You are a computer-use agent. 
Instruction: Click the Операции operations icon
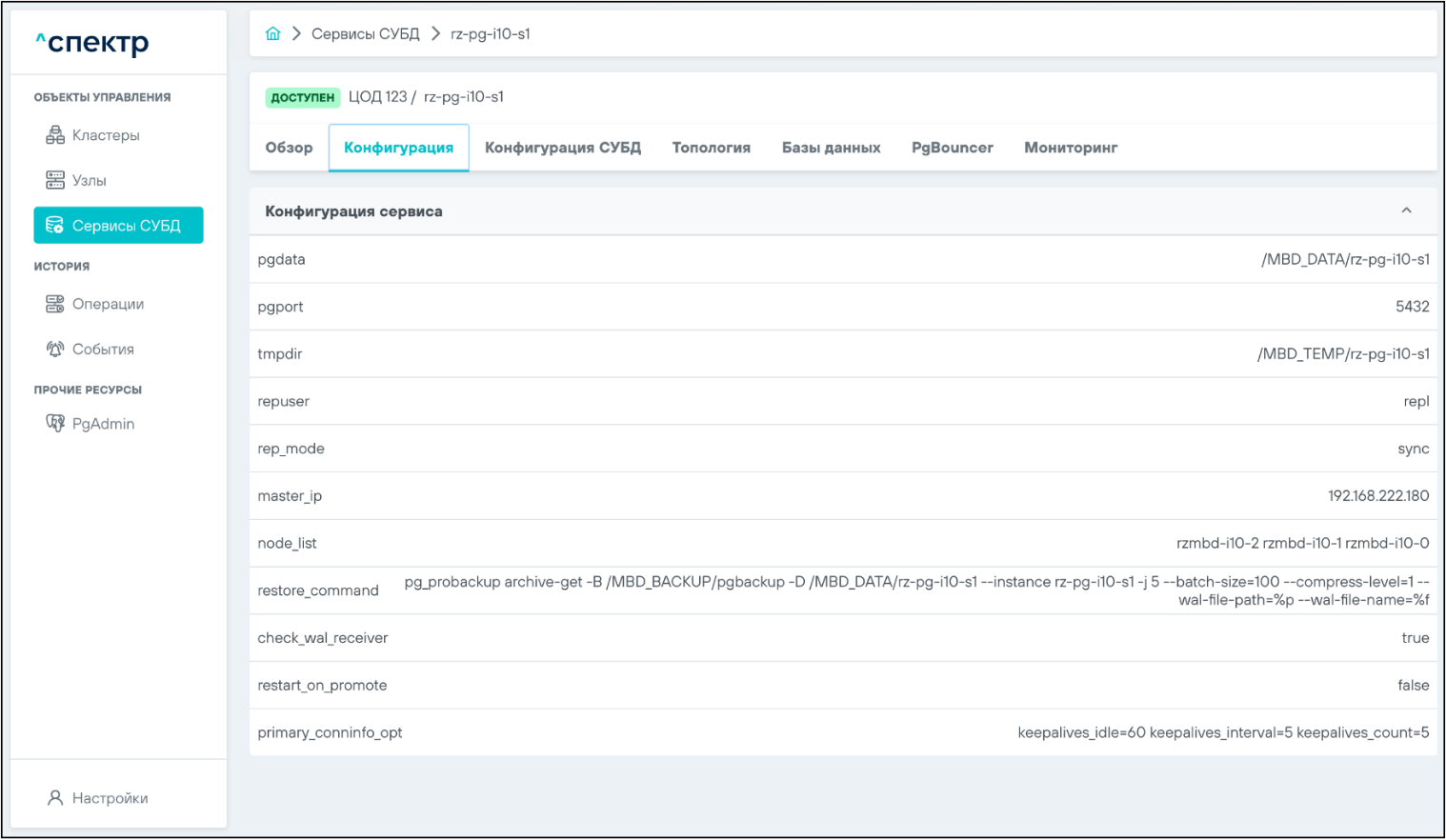point(55,304)
